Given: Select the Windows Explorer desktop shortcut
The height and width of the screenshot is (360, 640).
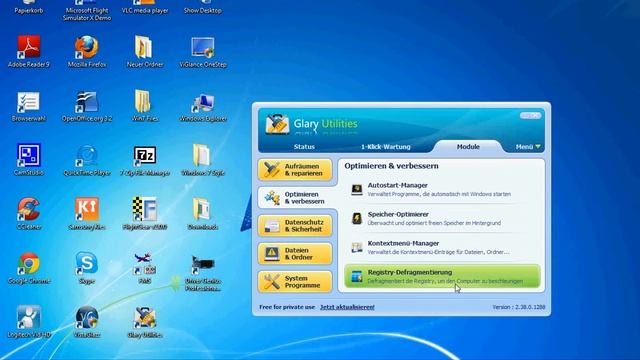Looking at the screenshot, I should 203,103.
